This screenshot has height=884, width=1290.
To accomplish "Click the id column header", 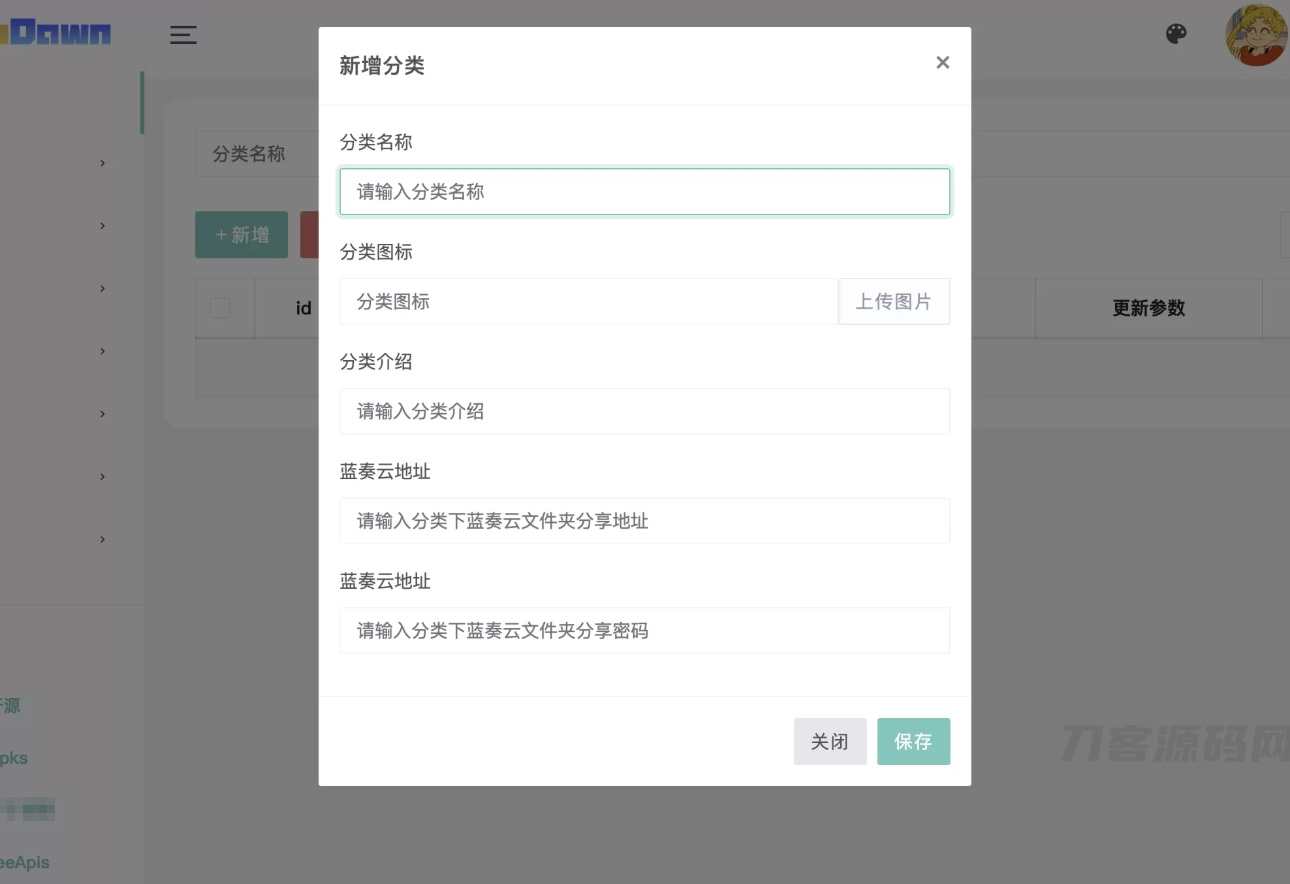I will click(303, 308).
